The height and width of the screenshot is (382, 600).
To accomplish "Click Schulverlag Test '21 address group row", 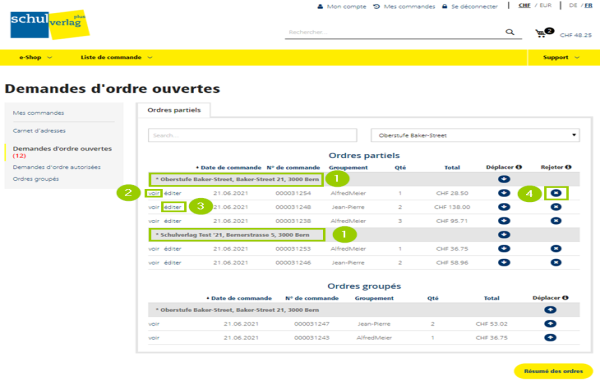I will coord(364,235).
